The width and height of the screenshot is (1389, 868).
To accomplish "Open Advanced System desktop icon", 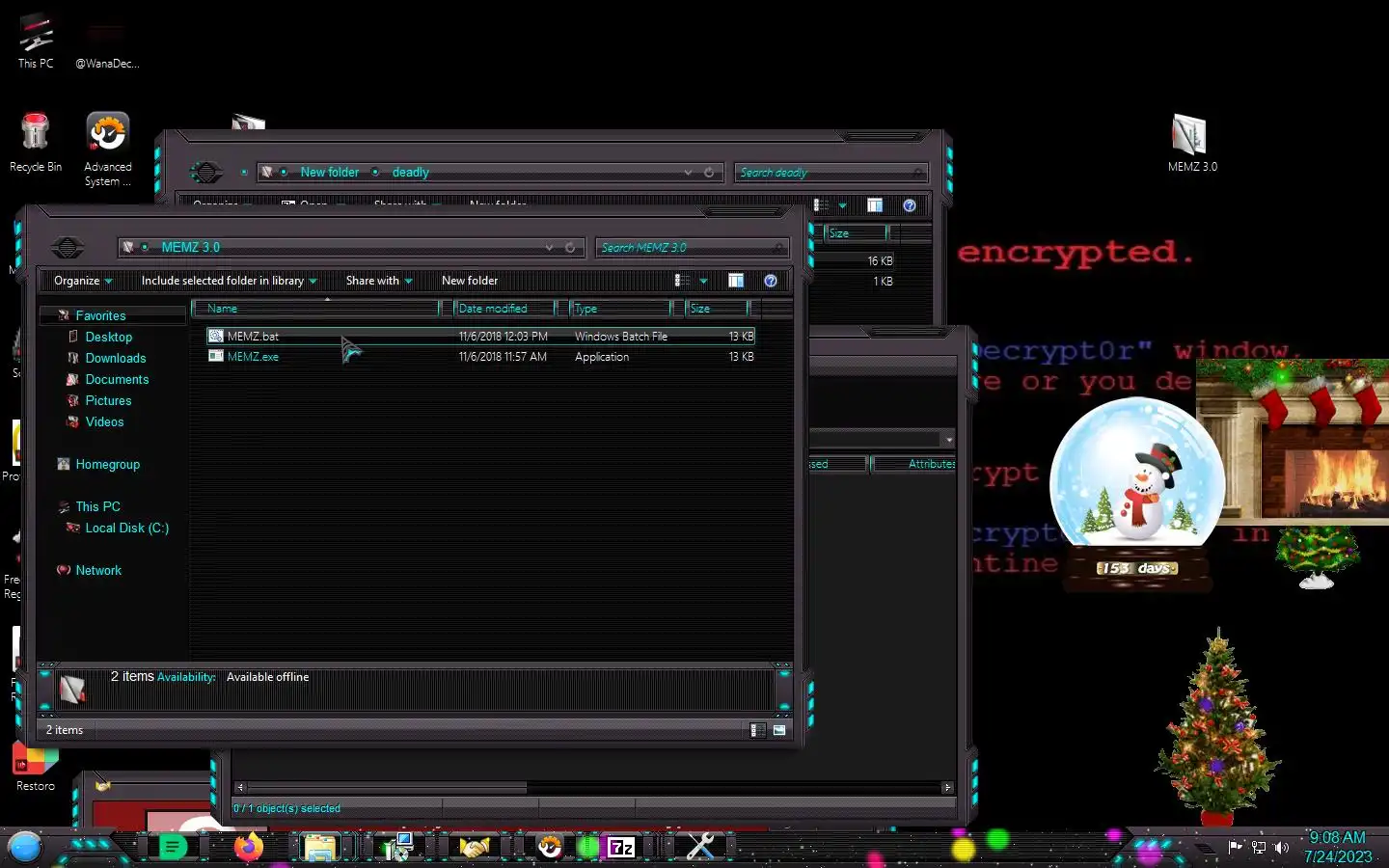I will [108, 149].
